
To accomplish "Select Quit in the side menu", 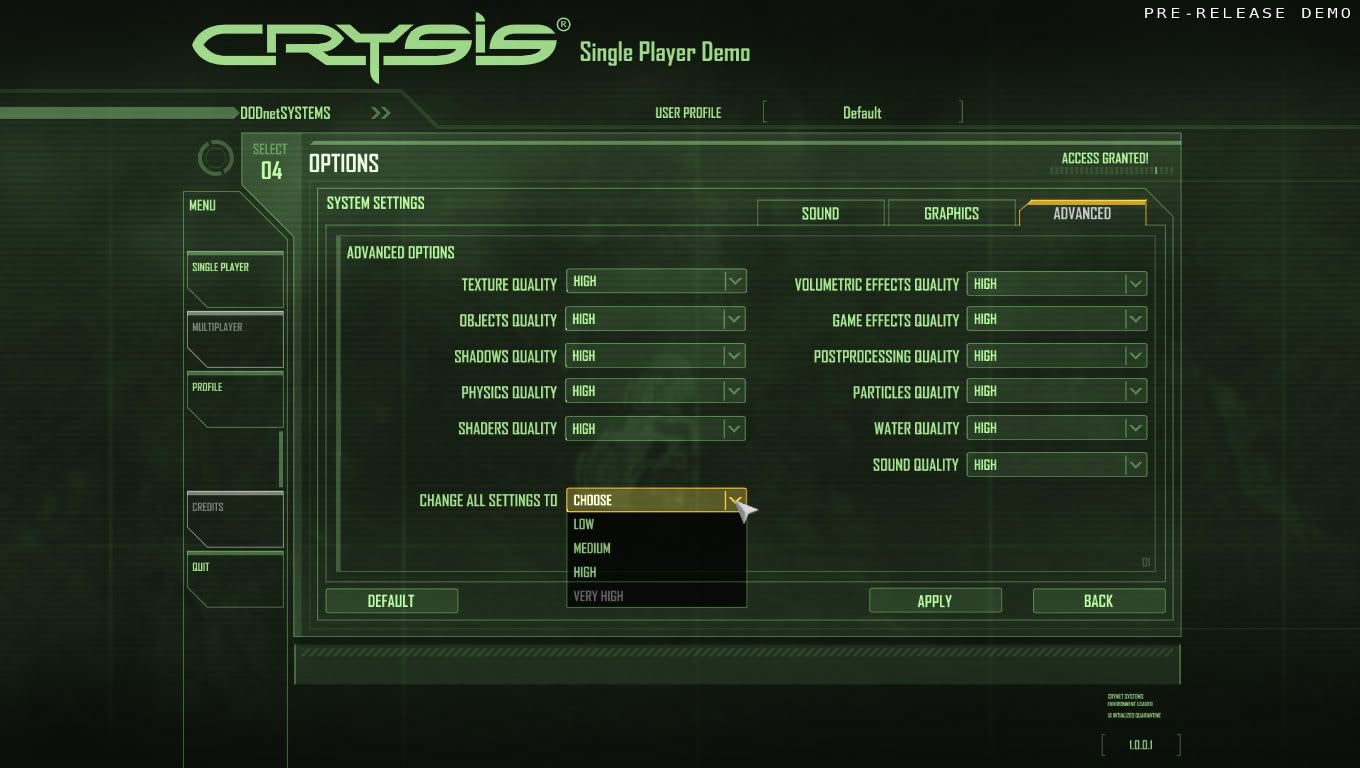I will tap(235, 579).
